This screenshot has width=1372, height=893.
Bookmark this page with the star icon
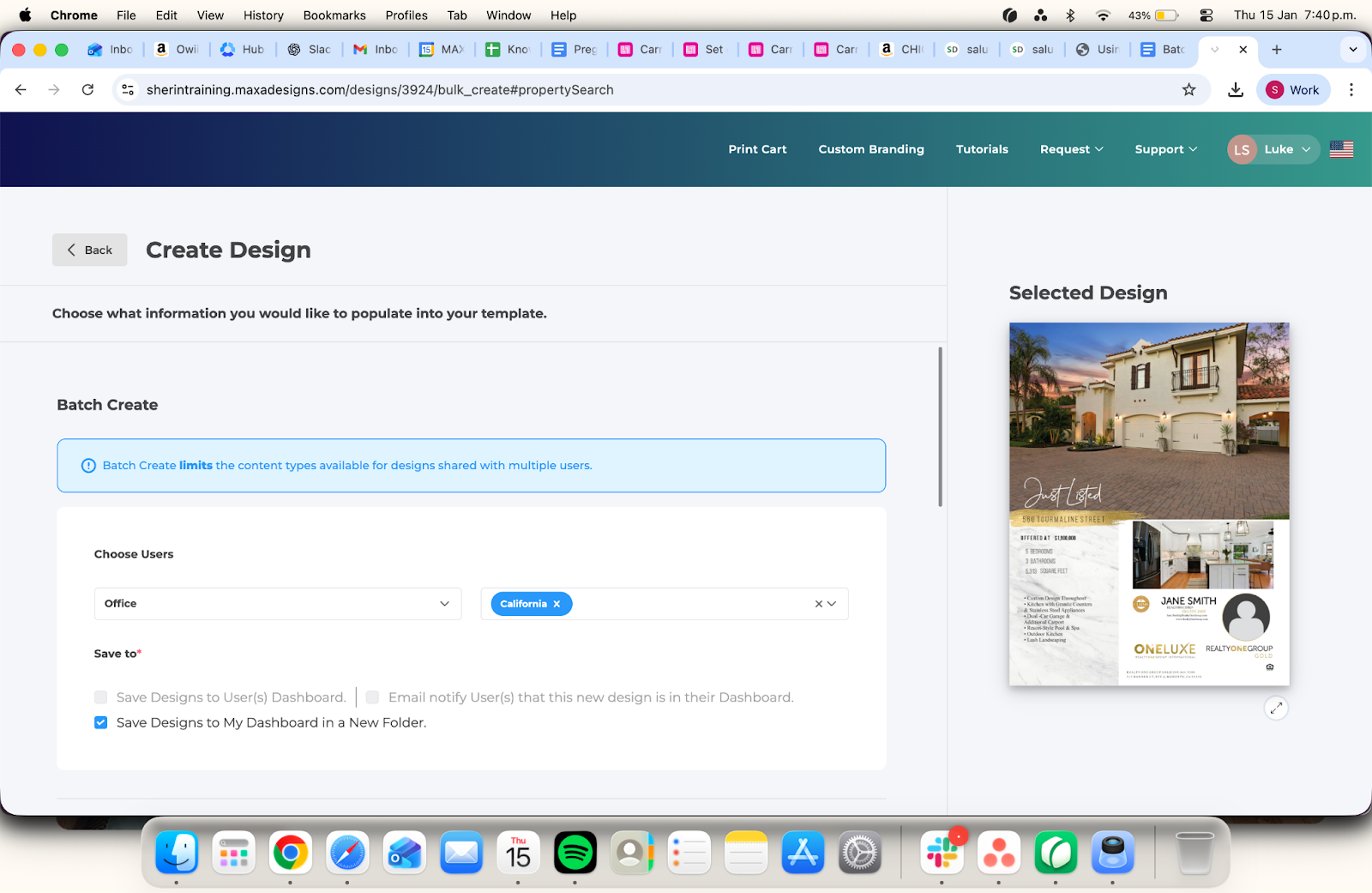click(x=1188, y=90)
